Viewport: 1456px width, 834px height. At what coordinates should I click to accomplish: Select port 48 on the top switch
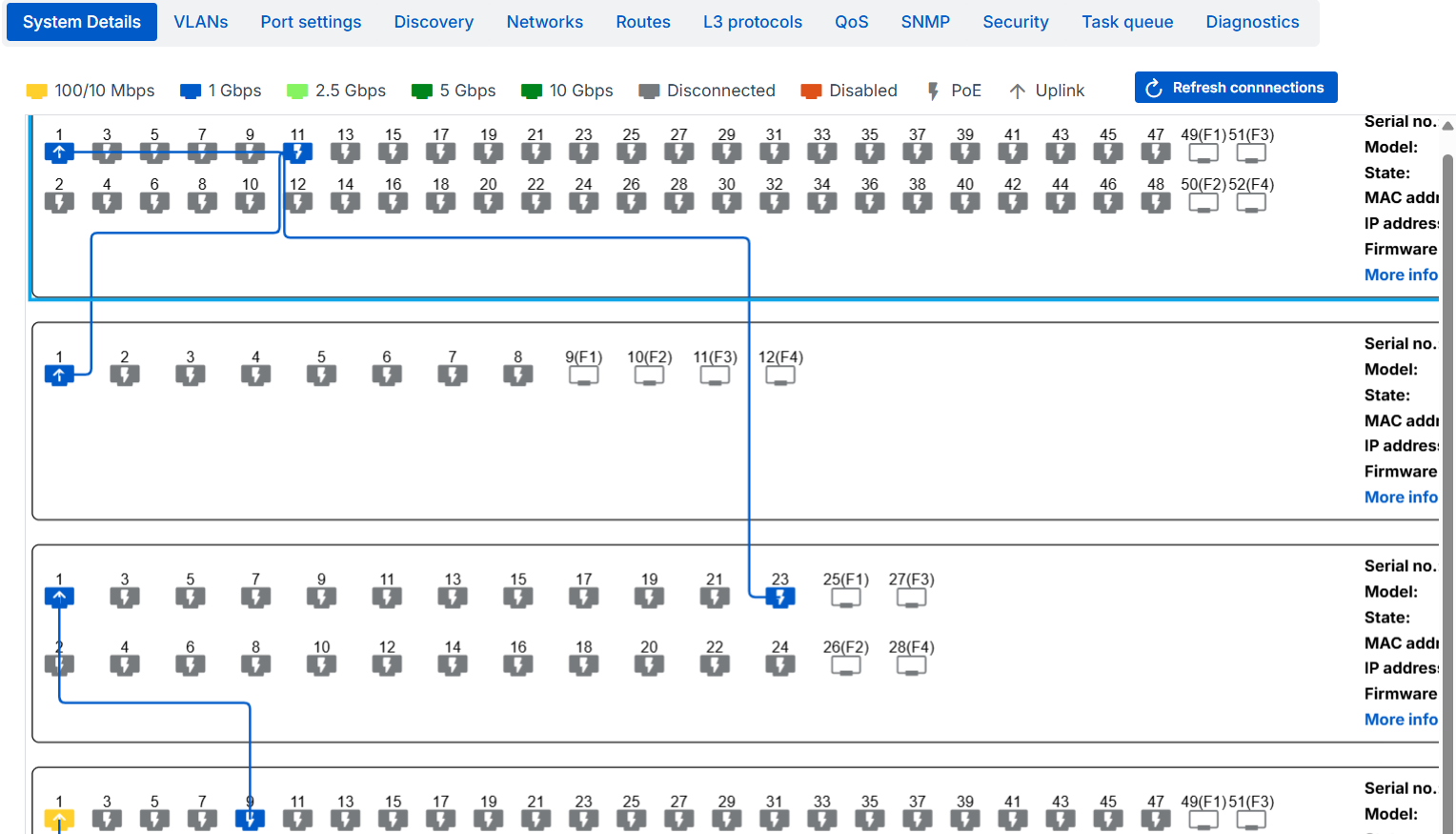tap(1156, 202)
